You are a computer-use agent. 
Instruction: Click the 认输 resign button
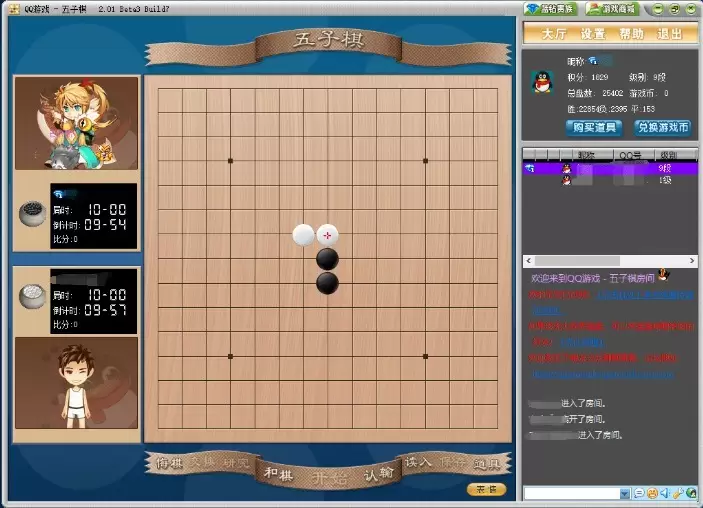(379, 474)
